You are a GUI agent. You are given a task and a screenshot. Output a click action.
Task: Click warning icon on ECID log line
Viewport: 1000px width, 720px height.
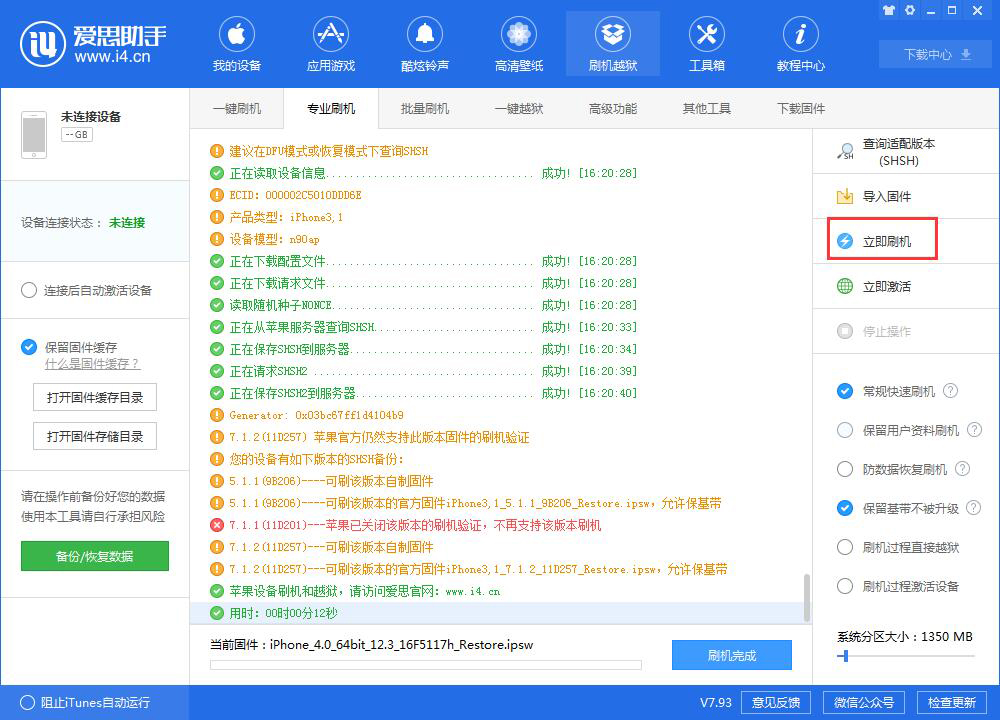[x=217, y=195]
